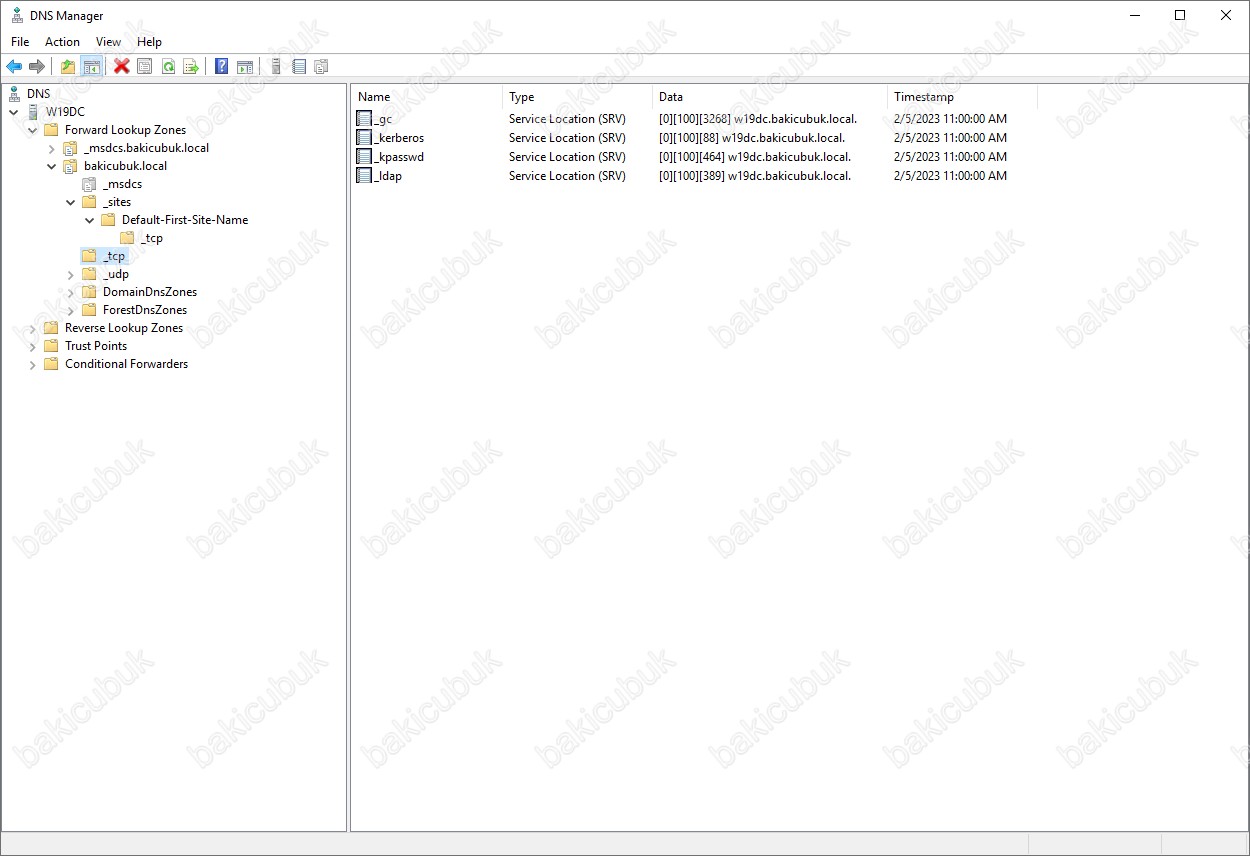Expand the Reverse Lookup Zones node
Viewport: 1250px width, 856px height.
pos(33,328)
